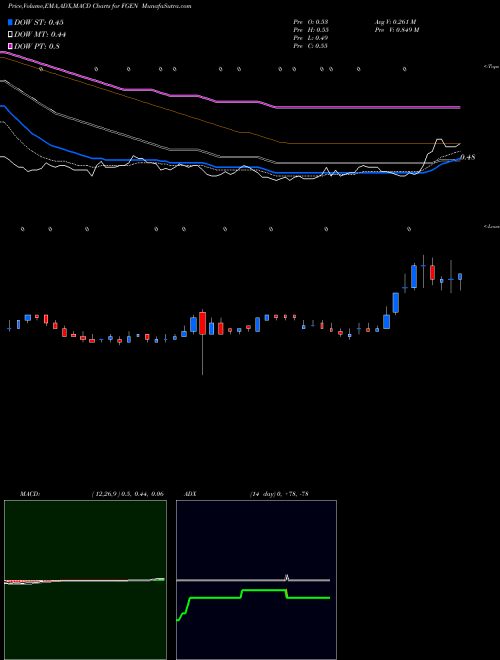
Task: Click the magenta DOW PT legend swatch
Action: coord(10,46)
